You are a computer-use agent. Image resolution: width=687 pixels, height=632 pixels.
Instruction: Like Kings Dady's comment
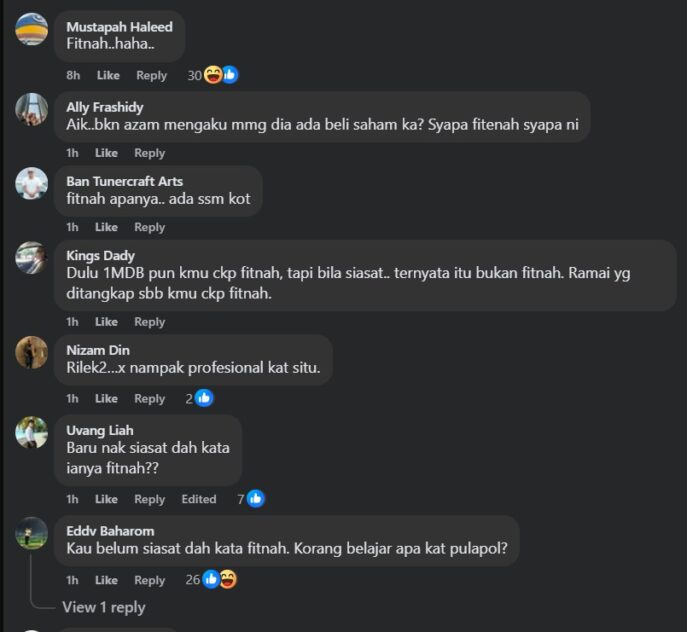click(x=107, y=322)
